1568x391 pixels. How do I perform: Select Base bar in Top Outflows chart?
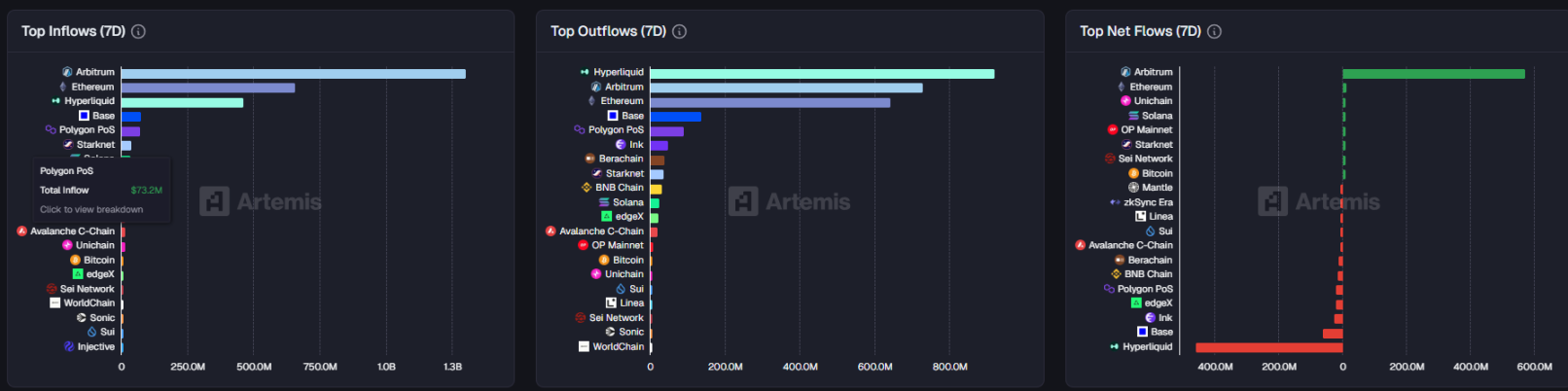(x=675, y=117)
